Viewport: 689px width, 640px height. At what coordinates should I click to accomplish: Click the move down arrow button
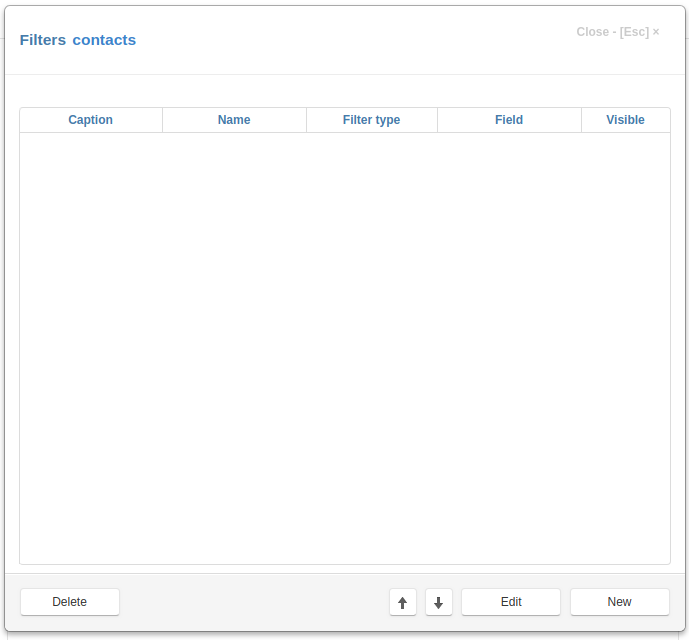(439, 602)
